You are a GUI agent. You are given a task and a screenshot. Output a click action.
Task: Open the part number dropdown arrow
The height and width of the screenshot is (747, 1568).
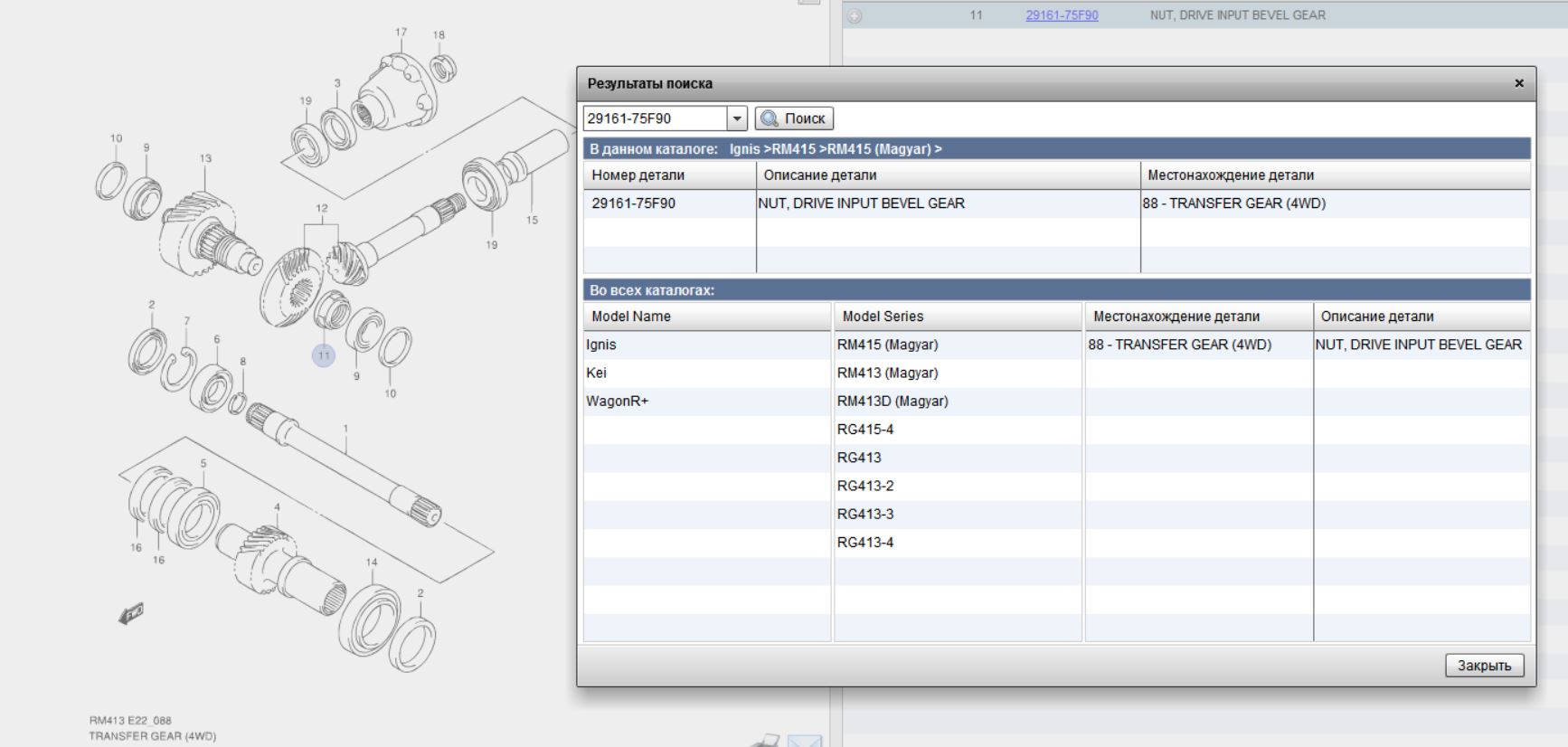(737, 118)
